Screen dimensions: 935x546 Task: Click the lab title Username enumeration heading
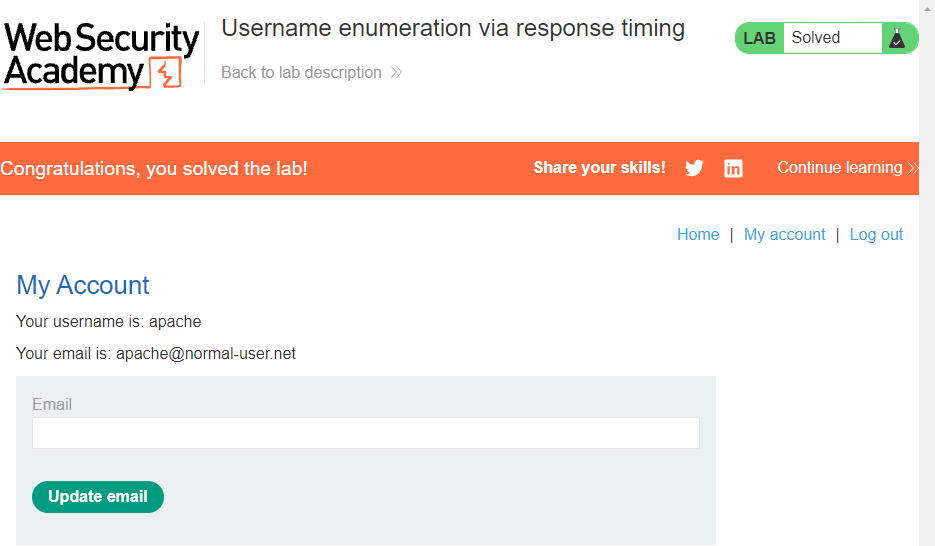click(452, 28)
